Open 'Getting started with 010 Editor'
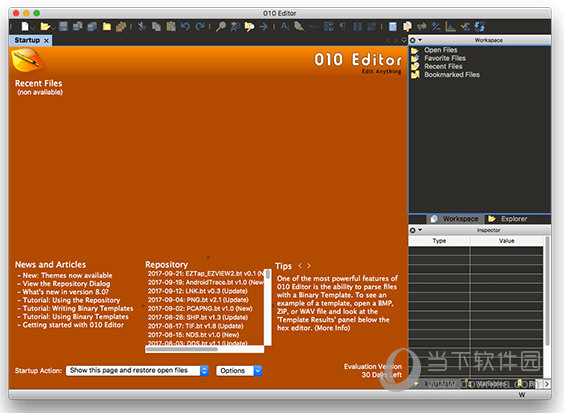Image resolution: width=564 pixels, height=413 pixels. 73,325
